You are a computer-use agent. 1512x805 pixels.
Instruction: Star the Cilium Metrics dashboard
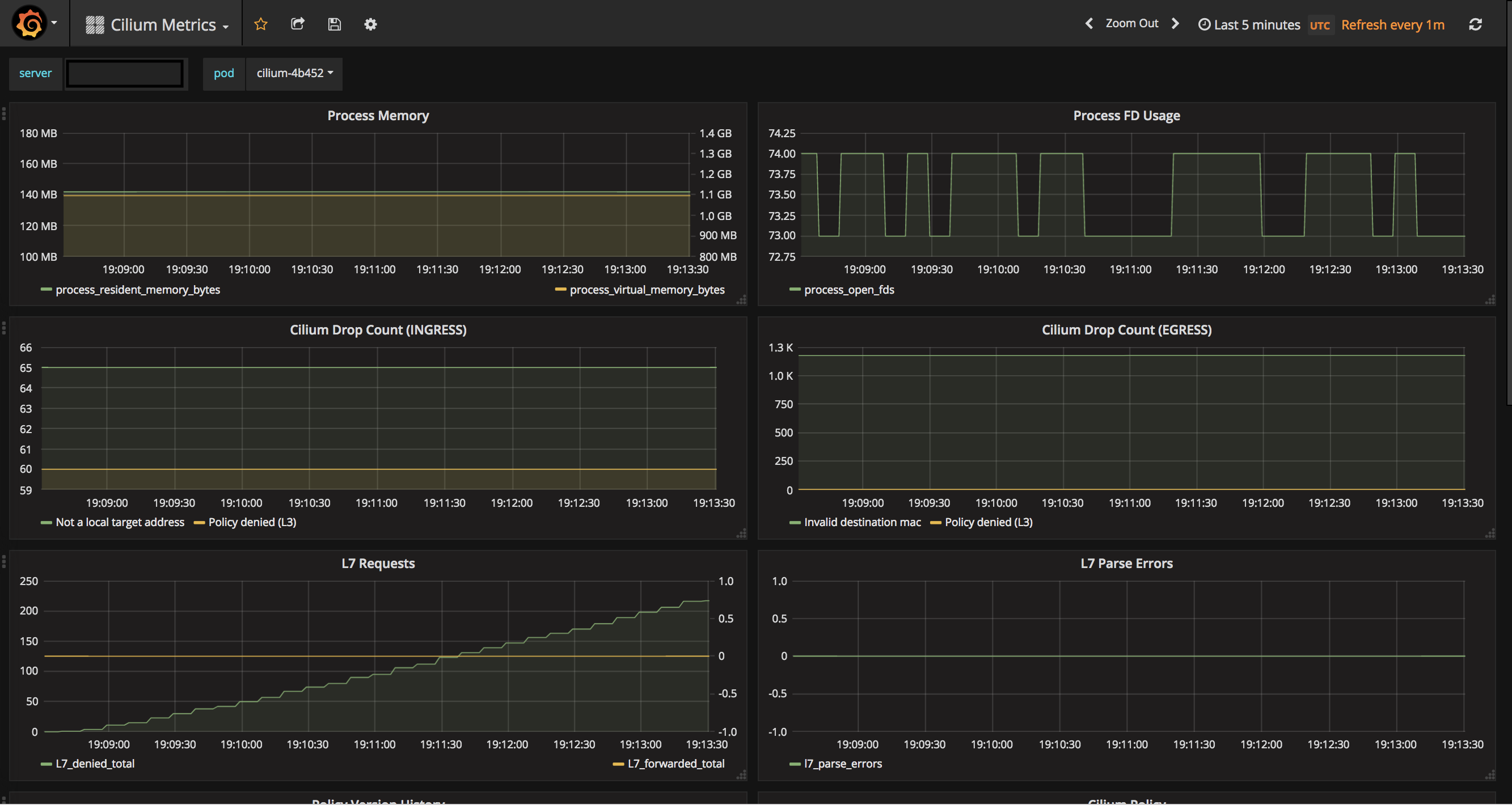(261, 24)
